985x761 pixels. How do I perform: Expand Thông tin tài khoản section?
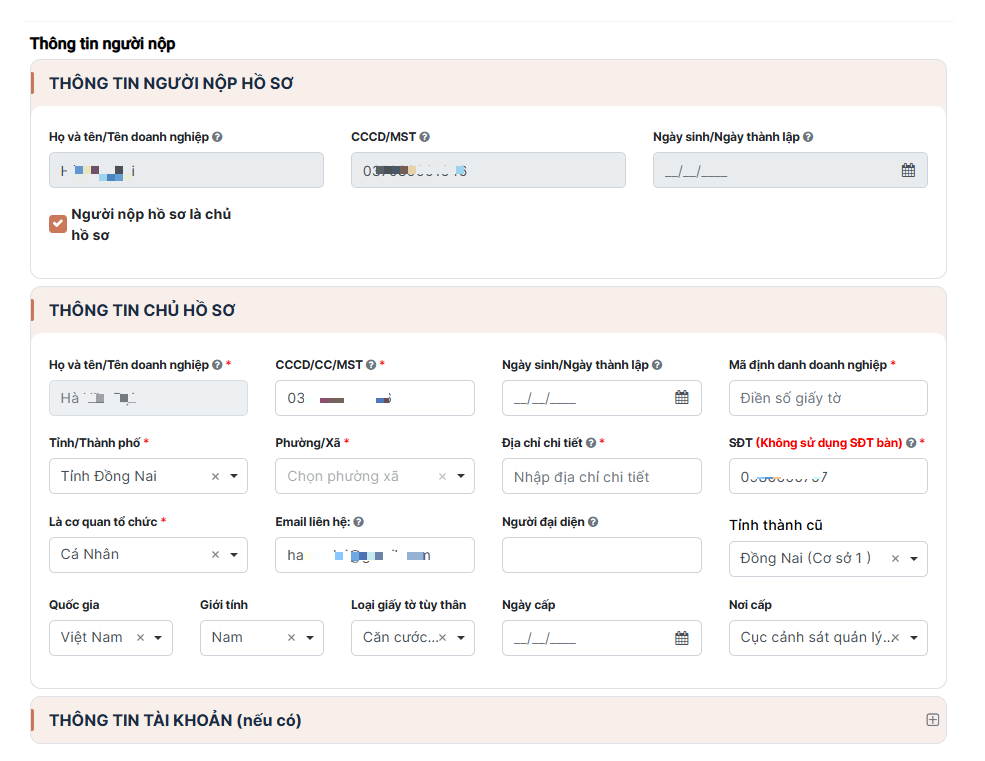(932, 720)
